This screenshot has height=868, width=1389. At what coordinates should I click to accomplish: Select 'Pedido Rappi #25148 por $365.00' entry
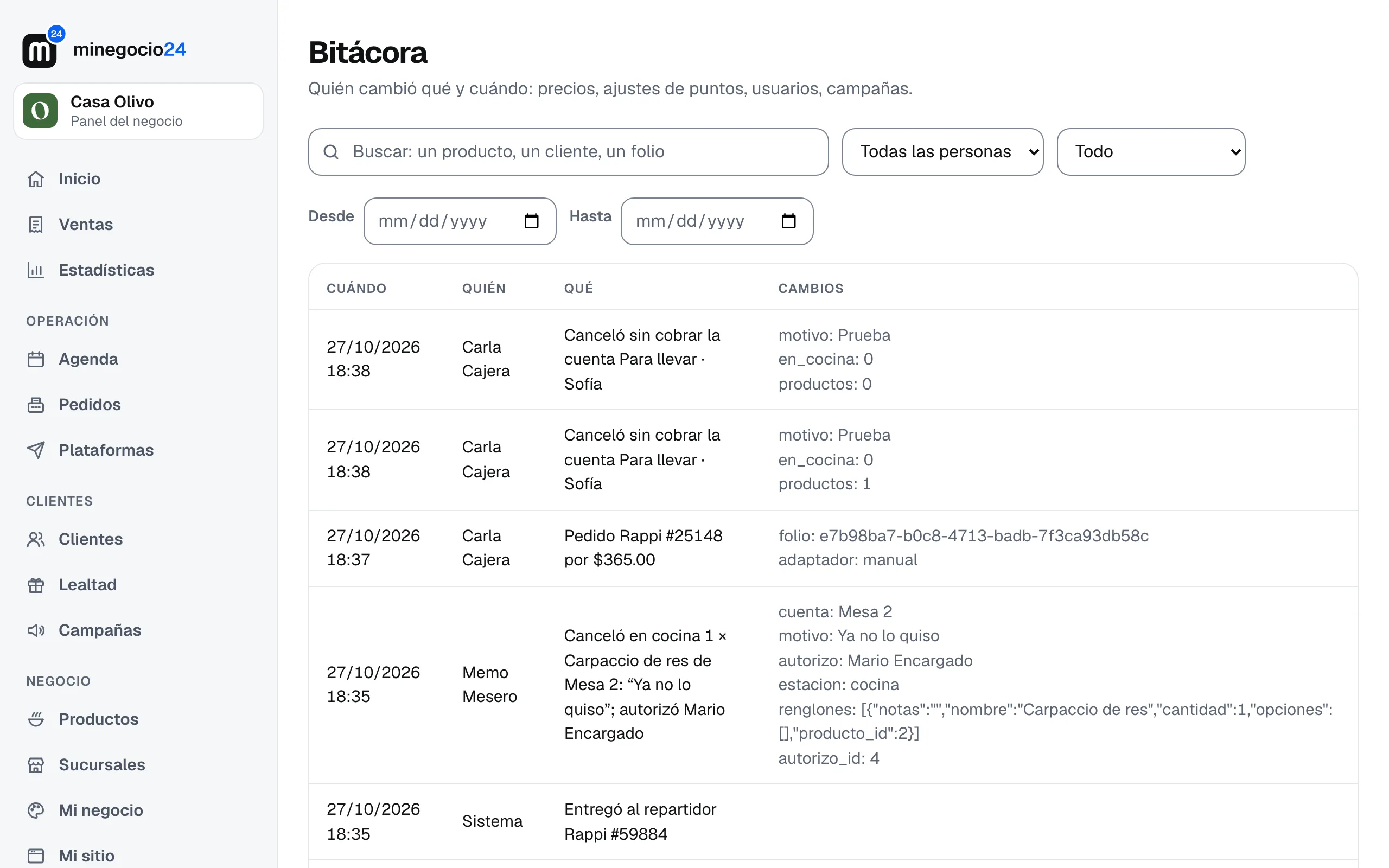point(643,548)
